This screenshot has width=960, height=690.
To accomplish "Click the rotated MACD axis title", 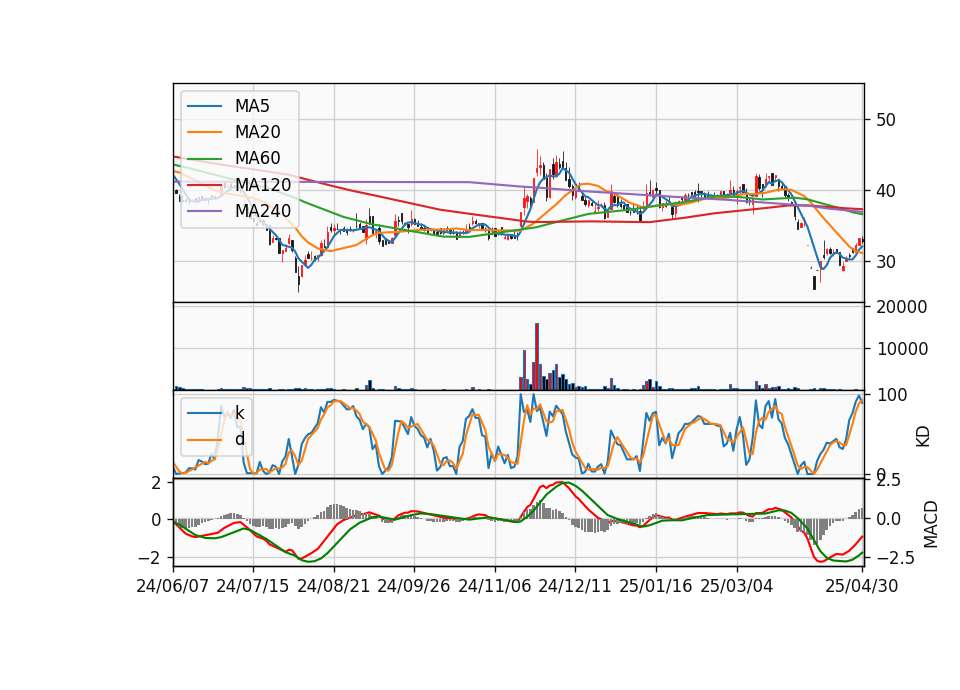I will pos(931,524).
